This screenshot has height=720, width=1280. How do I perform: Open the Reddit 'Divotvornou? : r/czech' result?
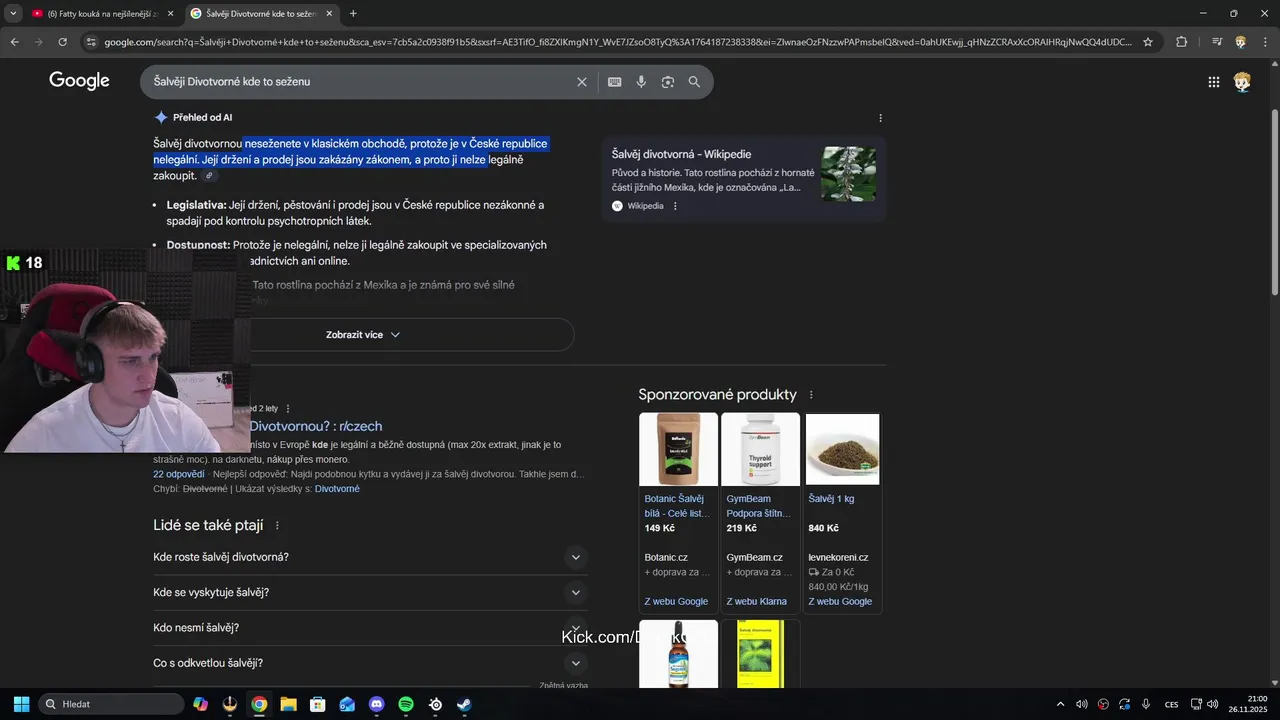(315, 426)
